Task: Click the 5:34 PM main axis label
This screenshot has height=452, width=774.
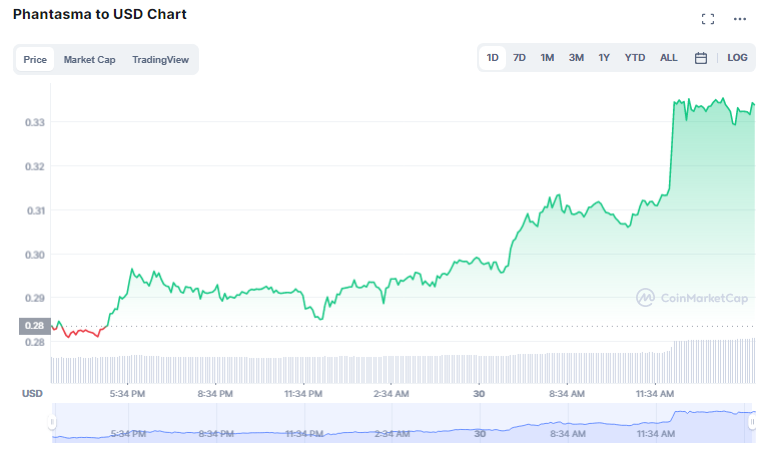Action: click(127, 394)
